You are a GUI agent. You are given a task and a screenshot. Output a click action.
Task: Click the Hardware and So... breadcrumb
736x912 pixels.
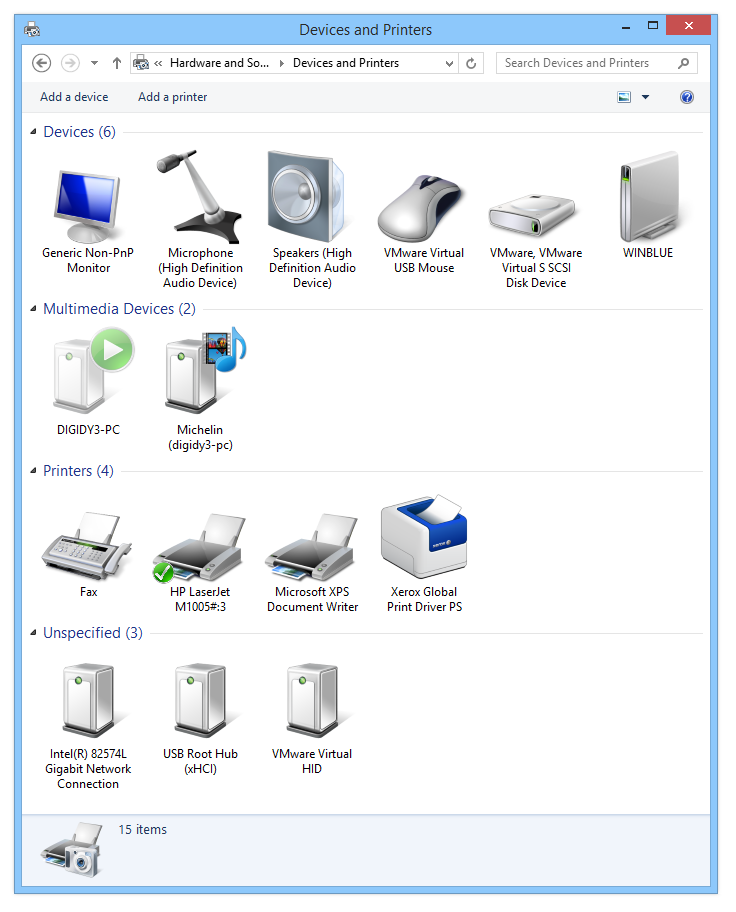[219, 63]
